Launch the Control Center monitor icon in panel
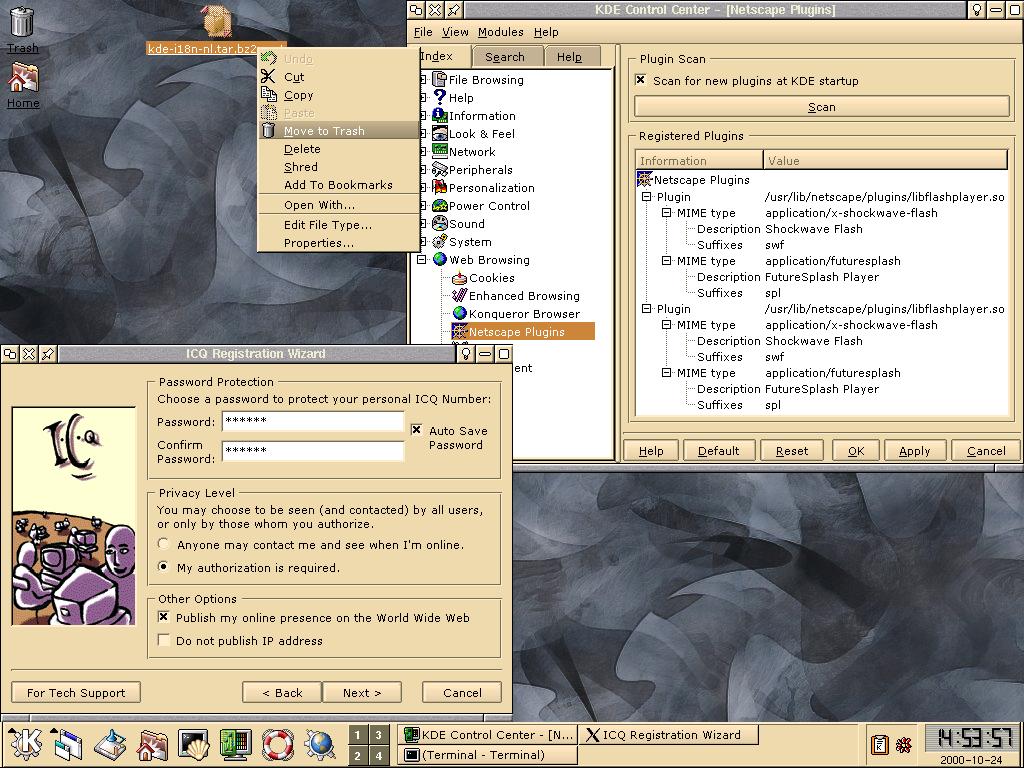 click(x=235, y=744)
